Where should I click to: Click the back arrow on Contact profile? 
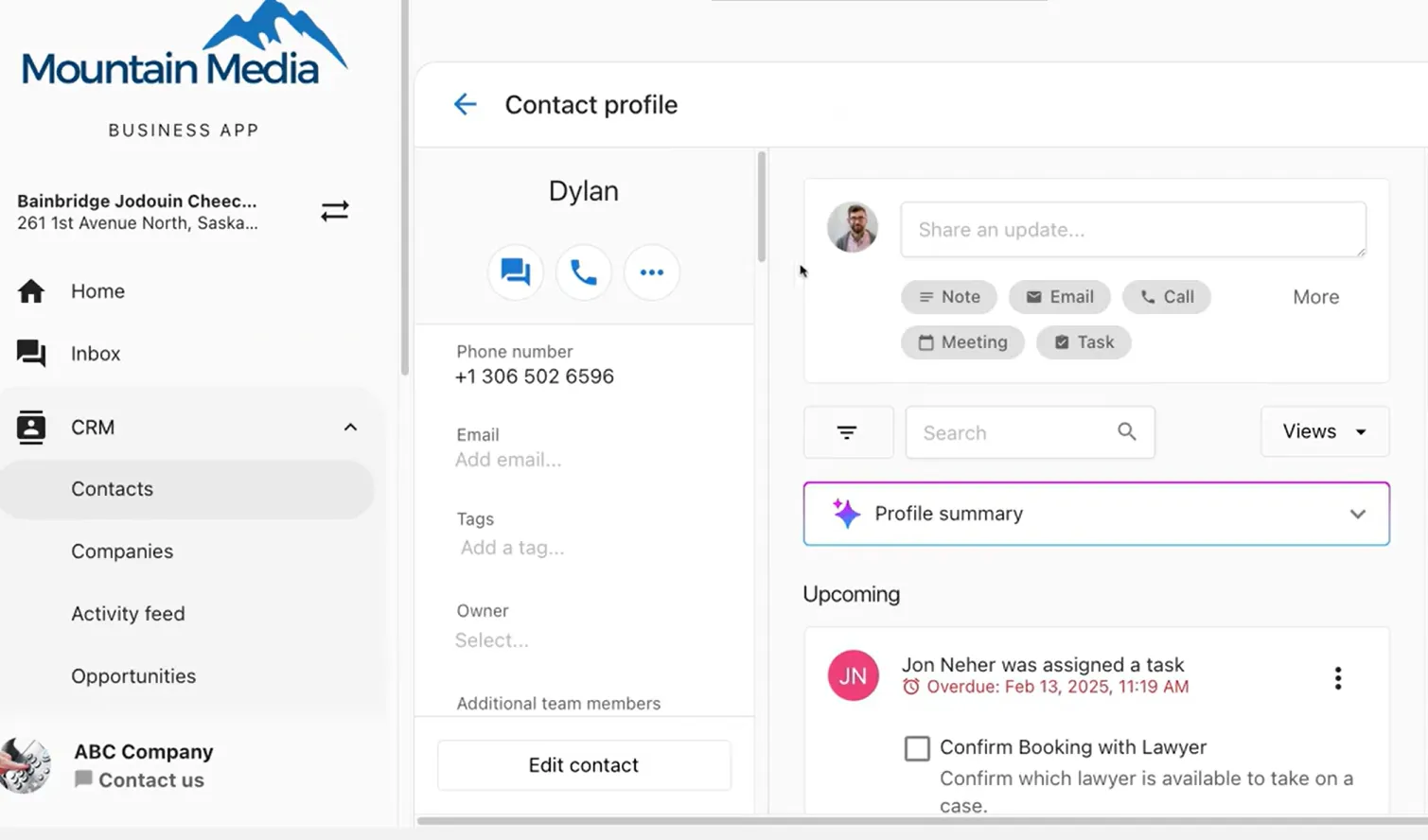pyautogui.click(x=465, y=104)
